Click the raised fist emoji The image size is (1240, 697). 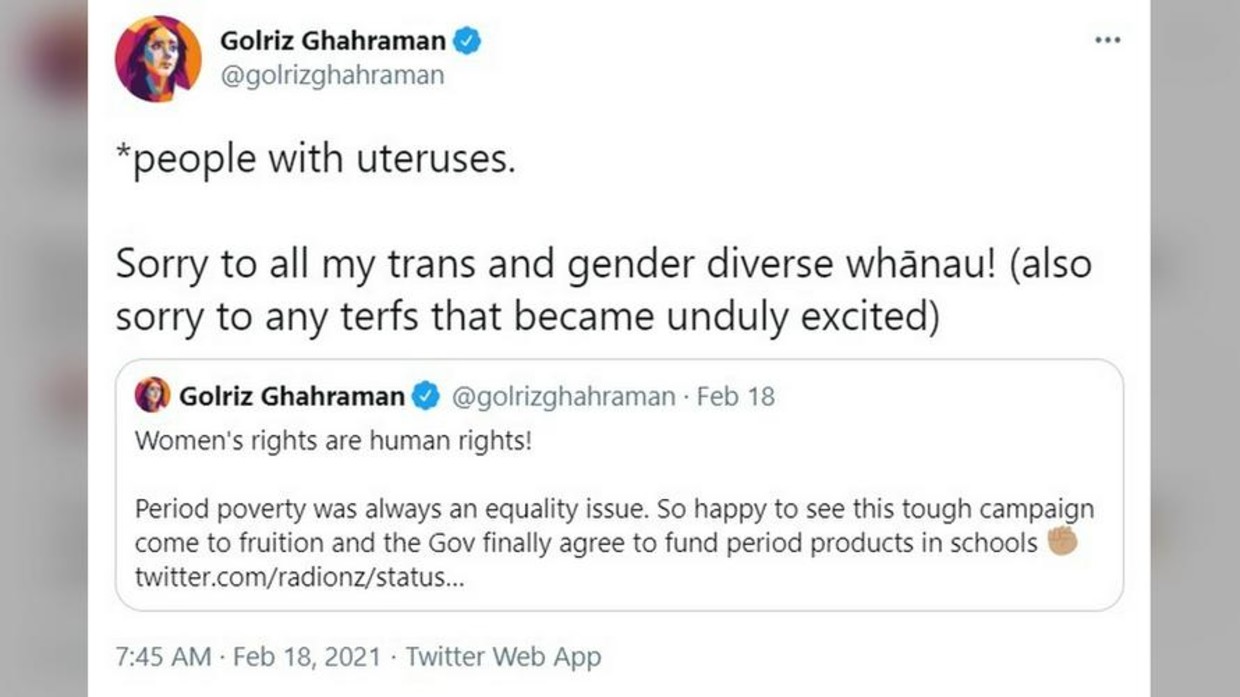1062,542
